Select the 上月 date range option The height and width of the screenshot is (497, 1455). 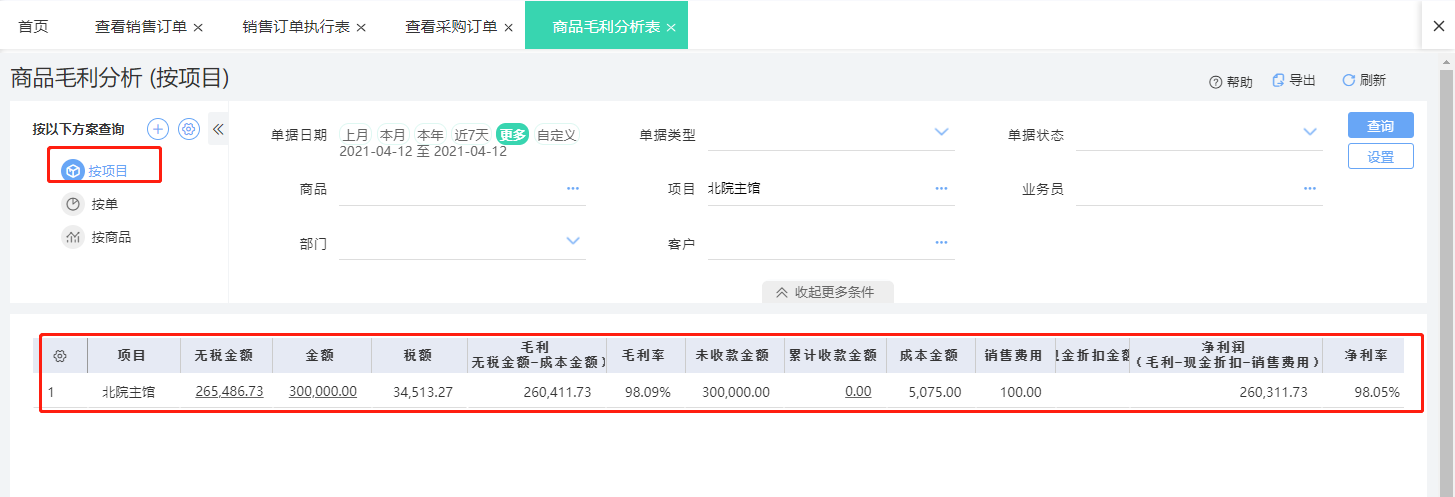[x=356, y=135]
